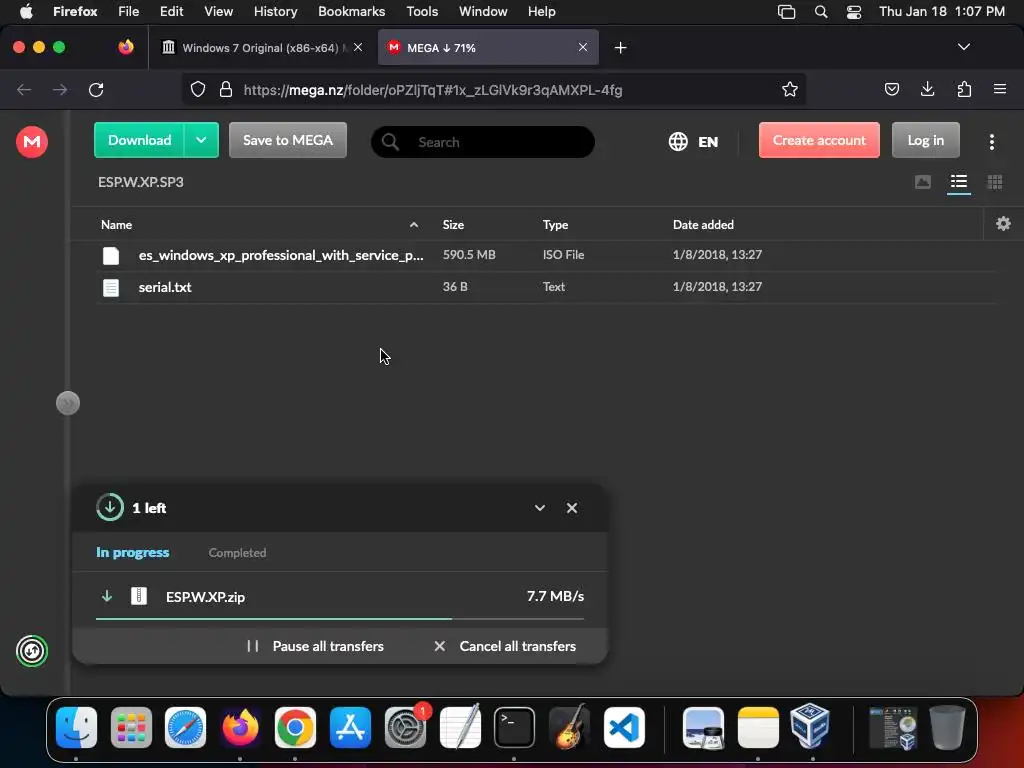Select the grid view icon
This screenshot has height=768, width=1024.
click(995, 182)
